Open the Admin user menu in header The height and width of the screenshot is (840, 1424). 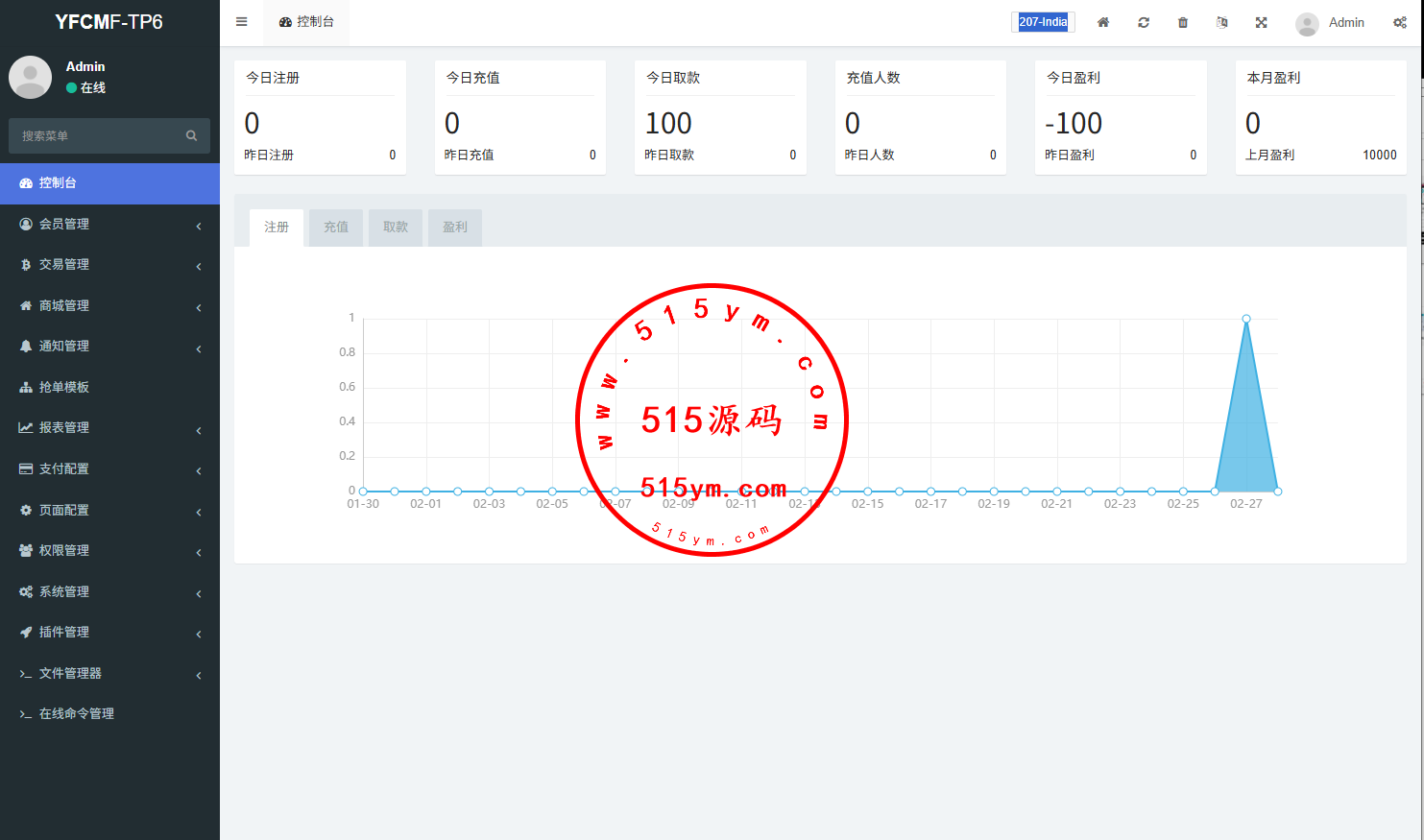[x=1331, y=23]
